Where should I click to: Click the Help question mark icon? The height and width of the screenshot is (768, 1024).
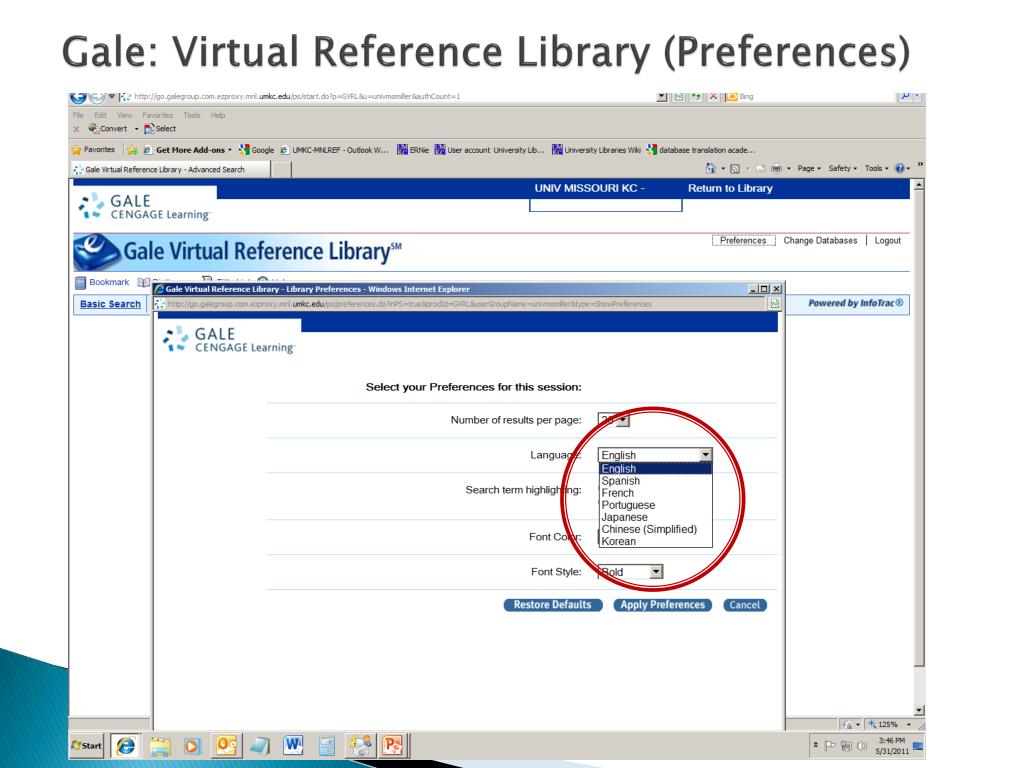(900, 168)
